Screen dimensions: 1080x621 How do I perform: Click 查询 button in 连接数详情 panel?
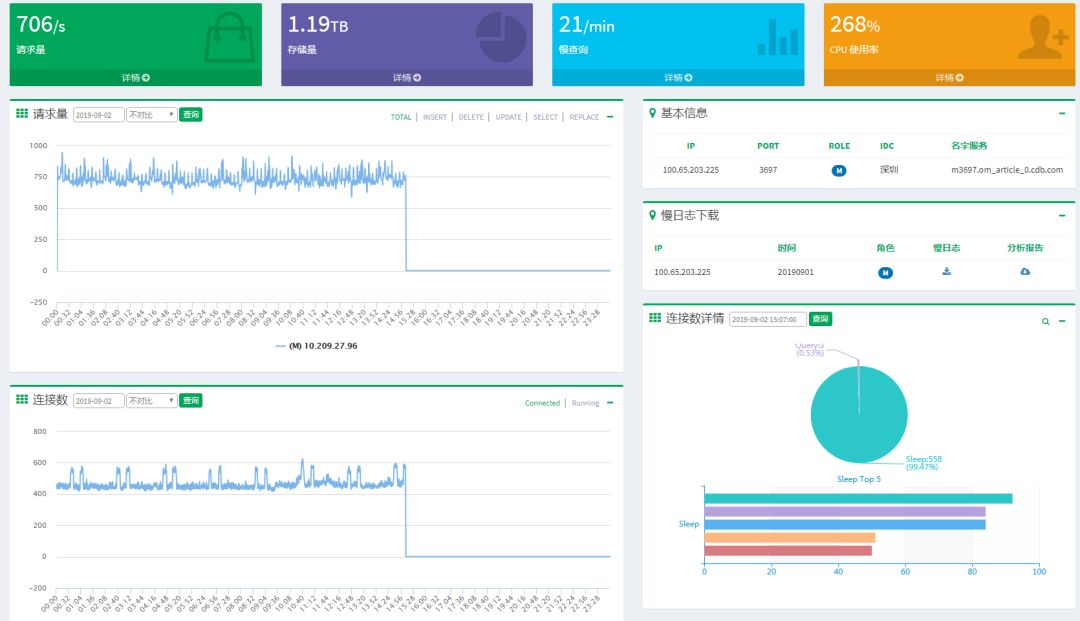pos(820,319)
